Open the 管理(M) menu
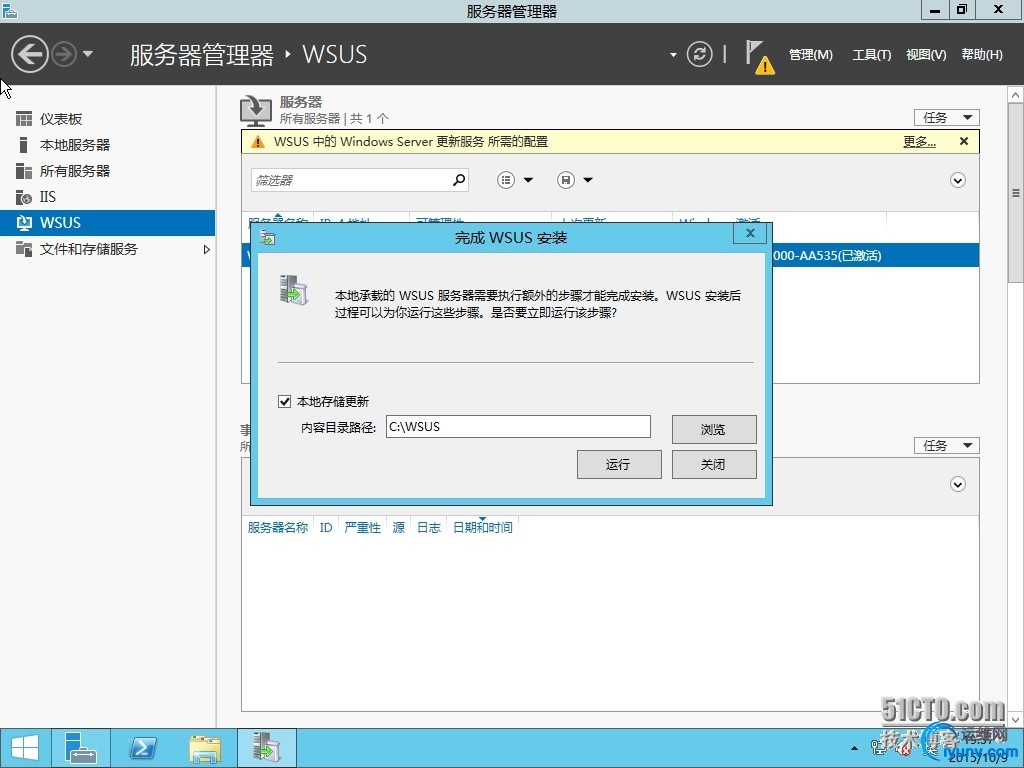 (x=810, y=55)
